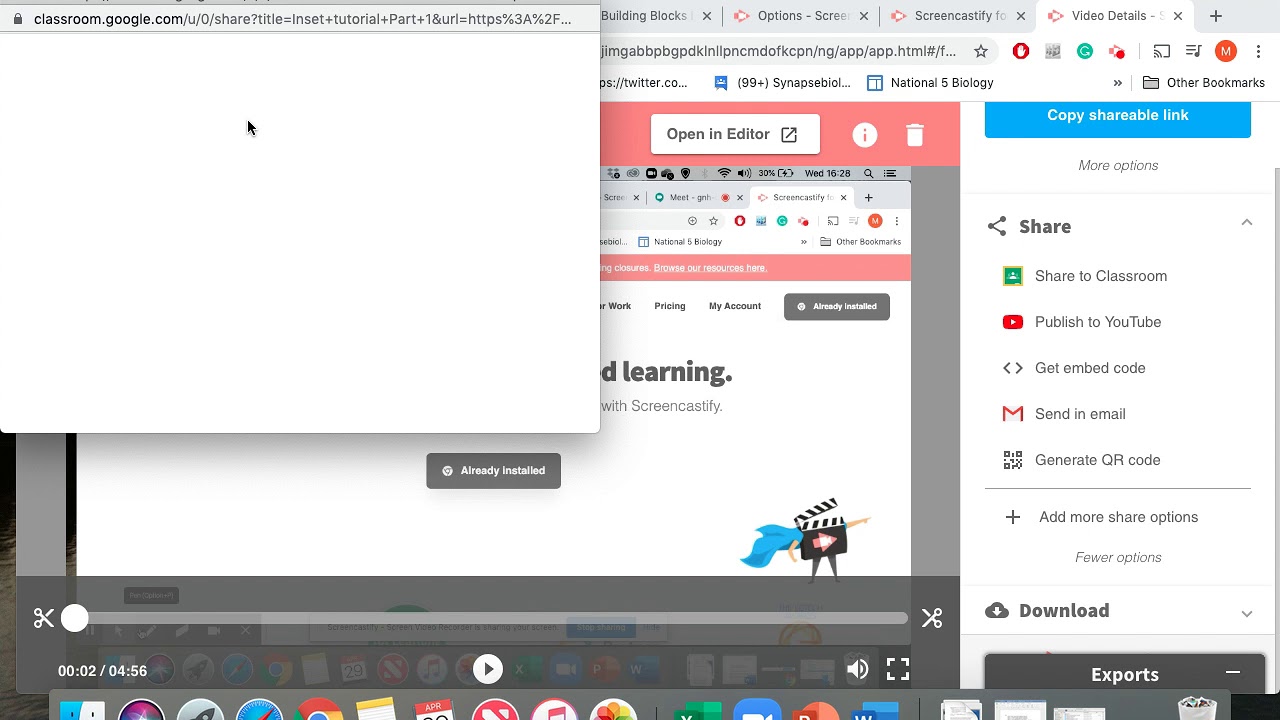Mute the video volume
Screen dimensions: 1280x720
coord(858,670)
